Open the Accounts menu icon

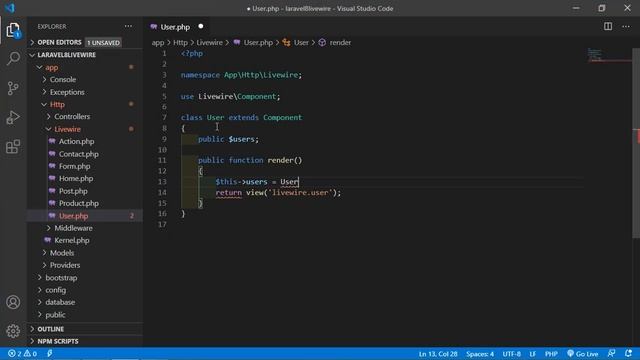point(13,302)
